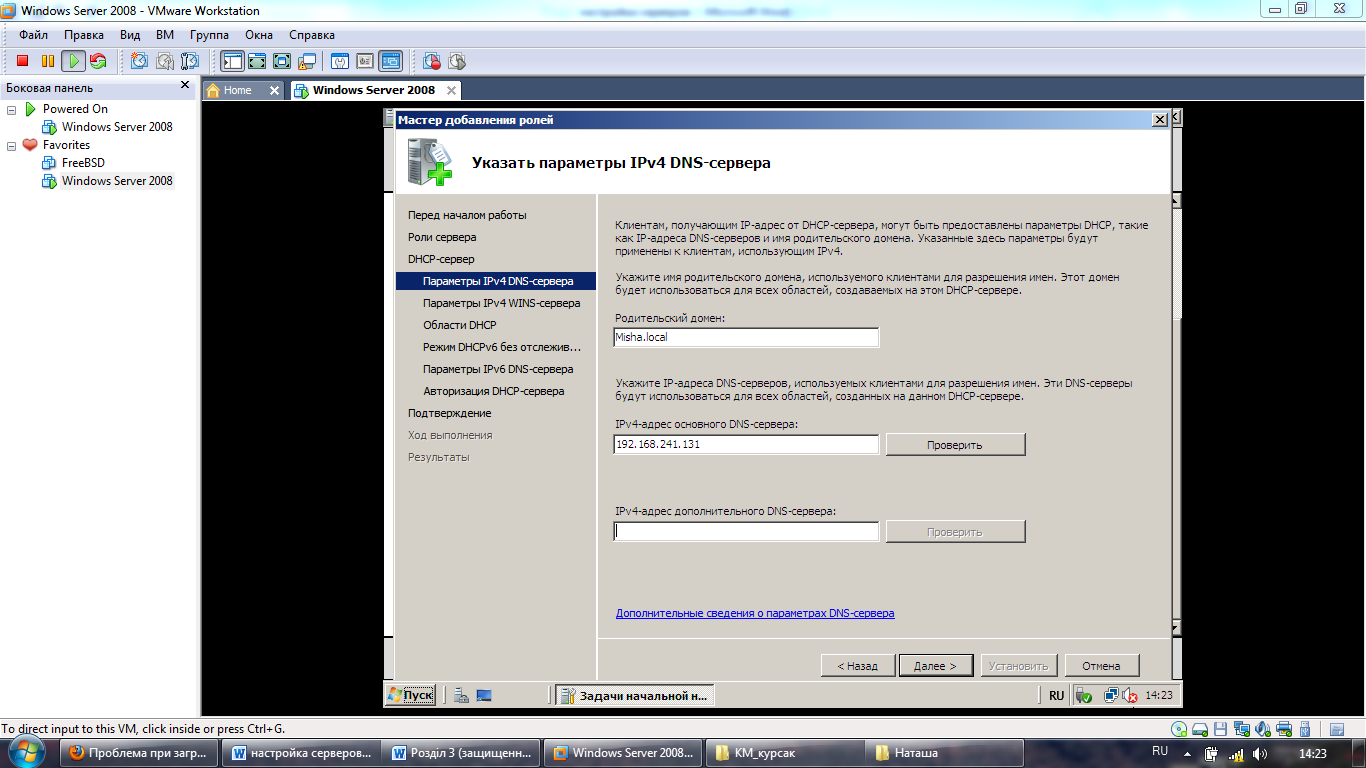The height and width of the screenshot is (768, 1366).
Task: Click the Задачи начальной н... guest taskbar button
Action: coord(634,695)
